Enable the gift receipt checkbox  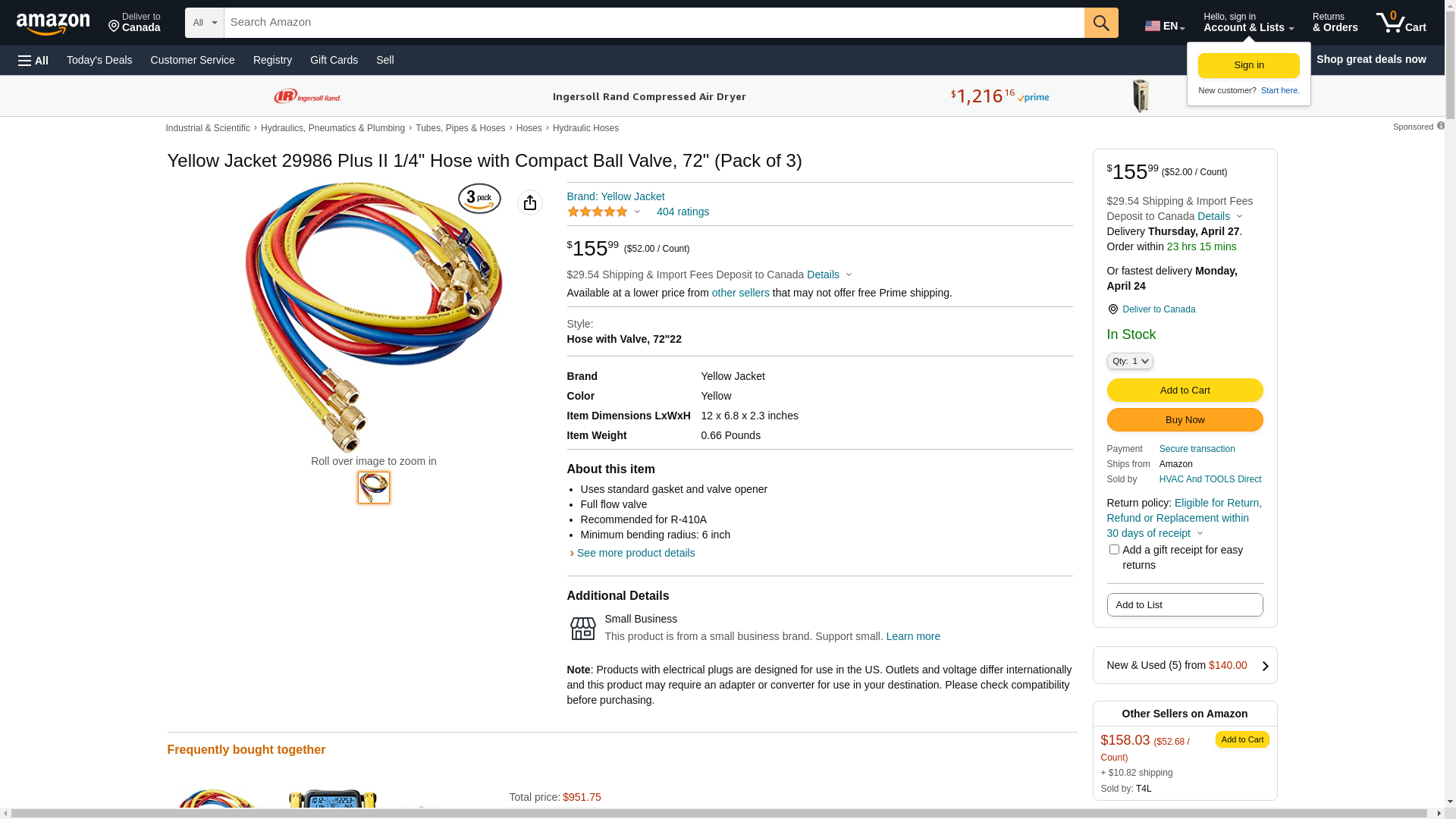click(1114, 550)
